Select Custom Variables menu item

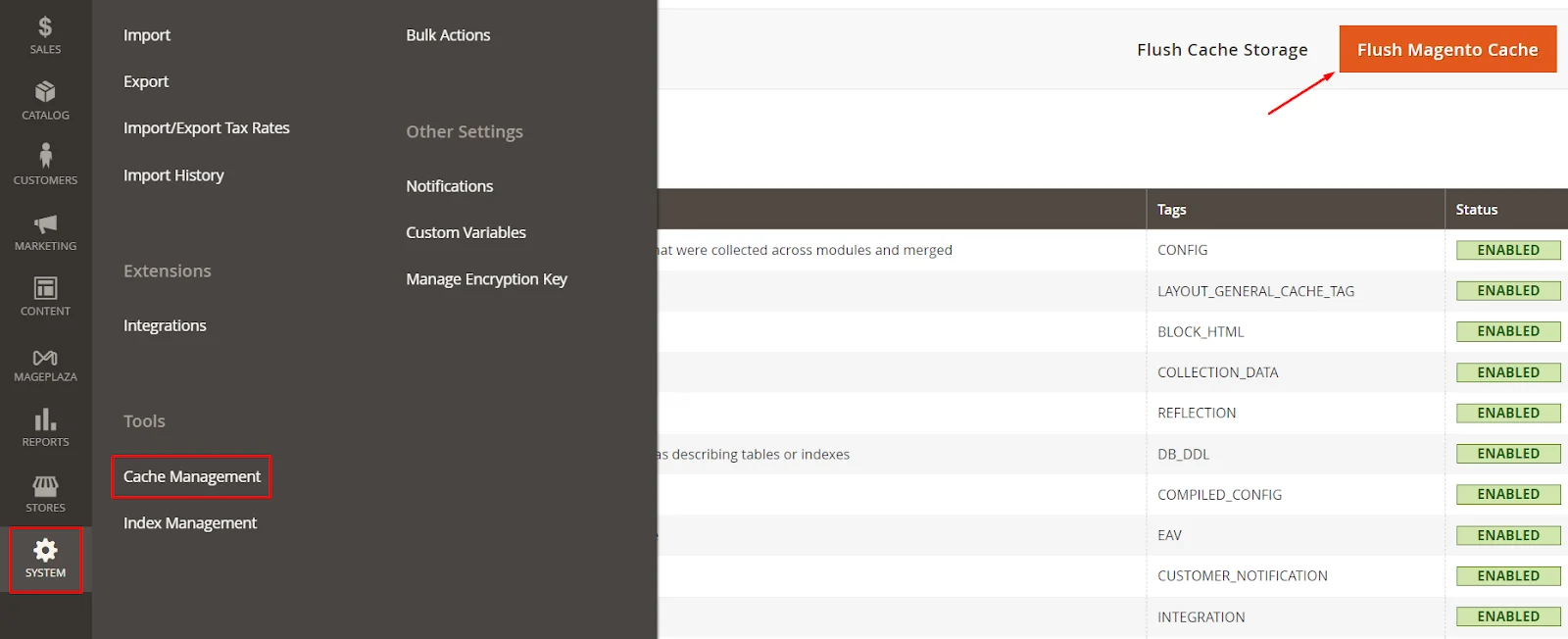[x=465, y=232]
